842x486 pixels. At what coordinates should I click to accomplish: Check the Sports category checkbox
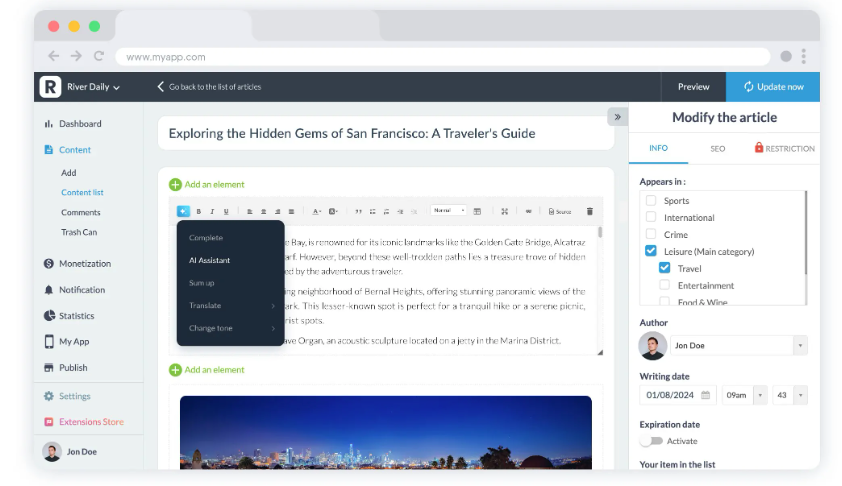[x=651, y=200]
